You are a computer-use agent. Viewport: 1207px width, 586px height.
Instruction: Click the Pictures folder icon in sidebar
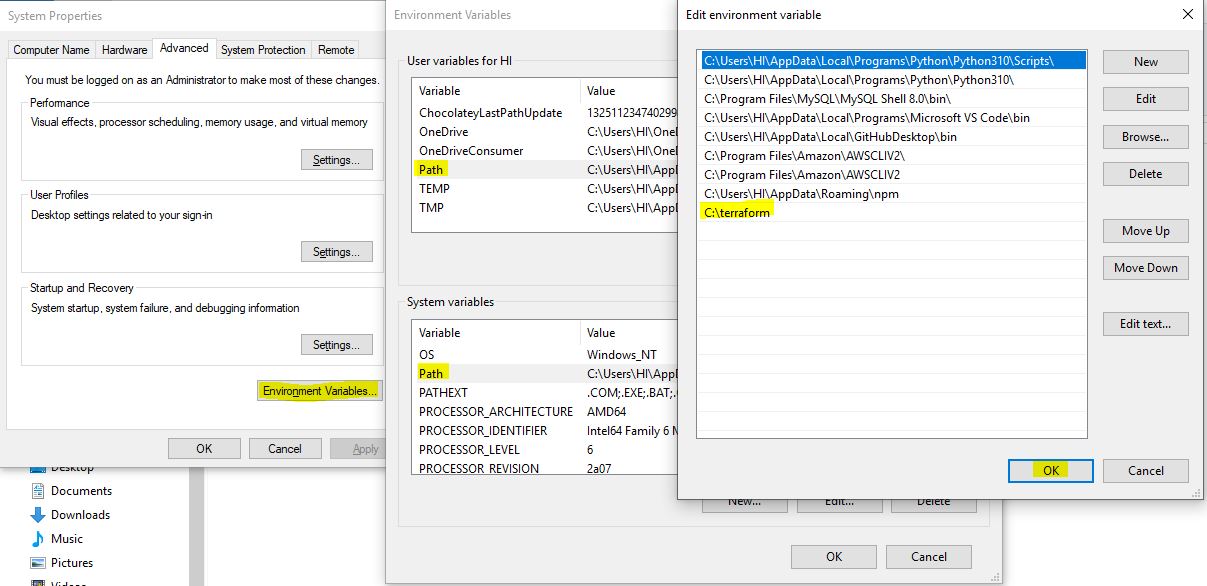(x=38, y=563)
